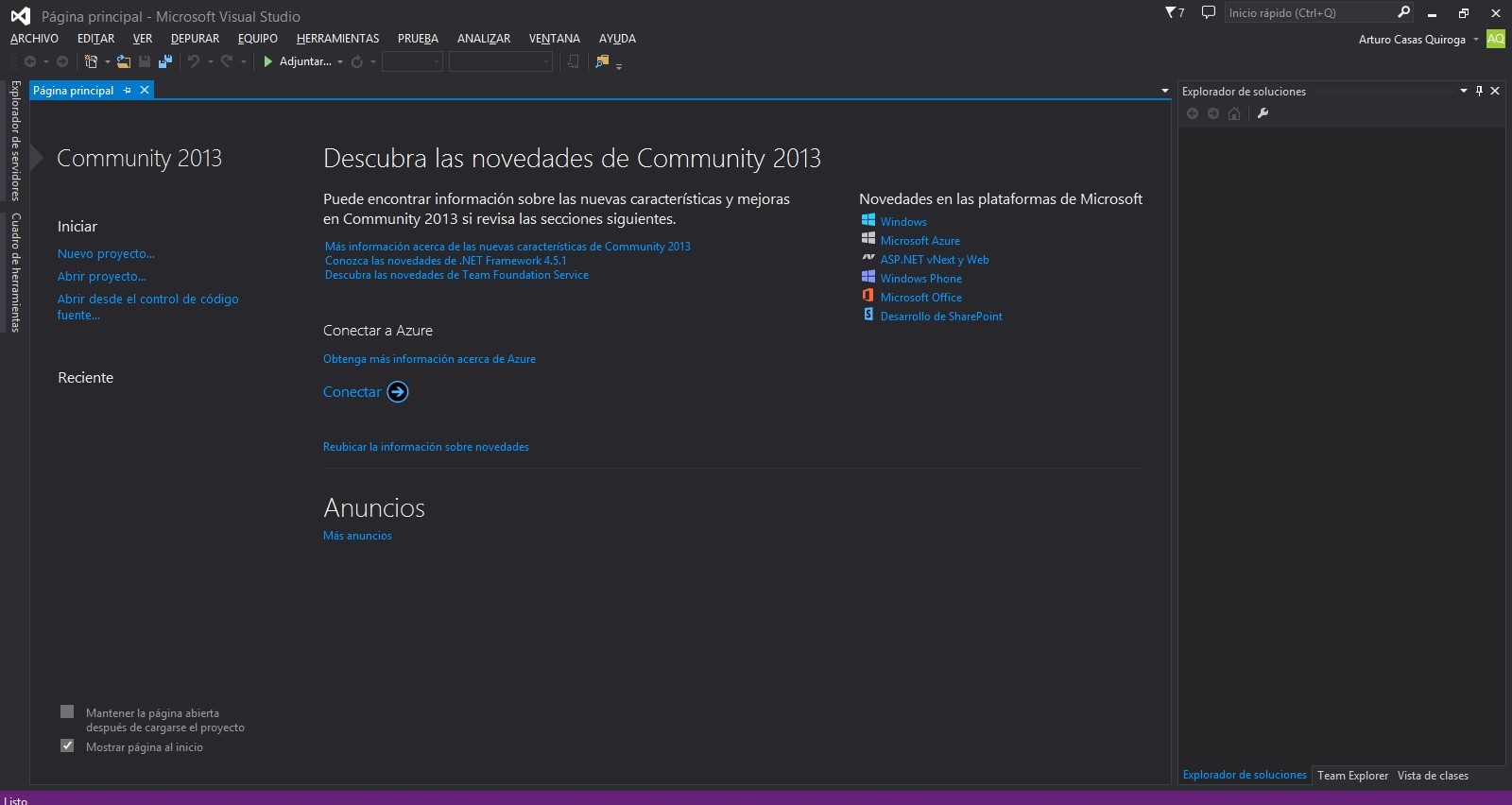Open Cuadro de herramientas side tab
The width and height of the screenshot is (1512, 805).
pyautogui.click(x=15, y=272)
